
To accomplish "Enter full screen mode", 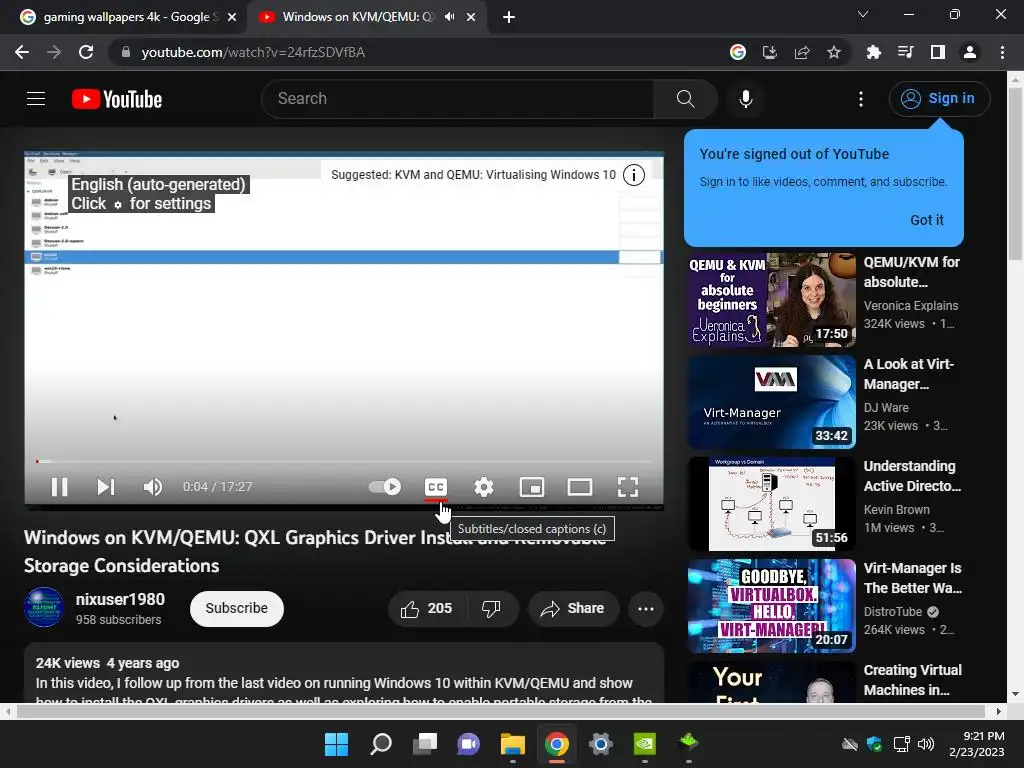I will pos(628,487).
